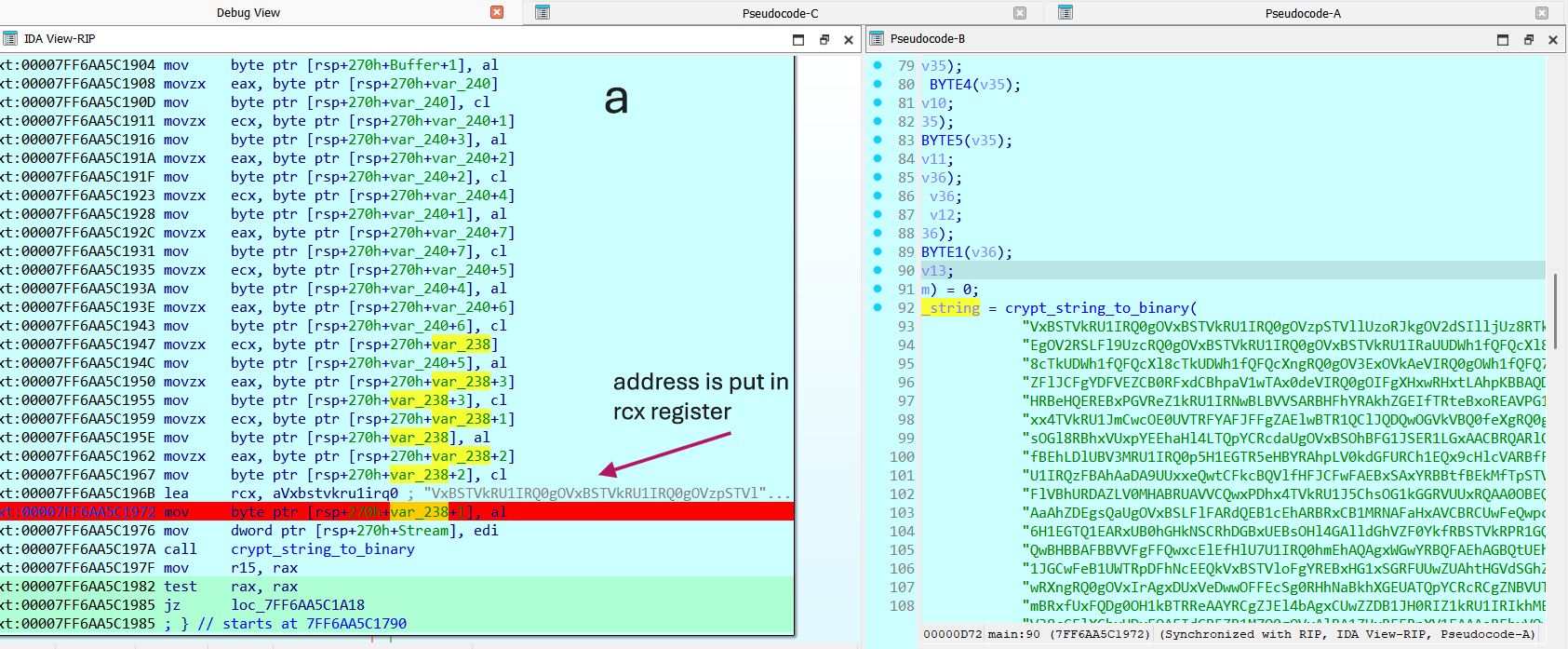Viewport: 1568px width, 649px height.
Task: Float the Pseudocode-B panel window
Action: coord(1528,40)
